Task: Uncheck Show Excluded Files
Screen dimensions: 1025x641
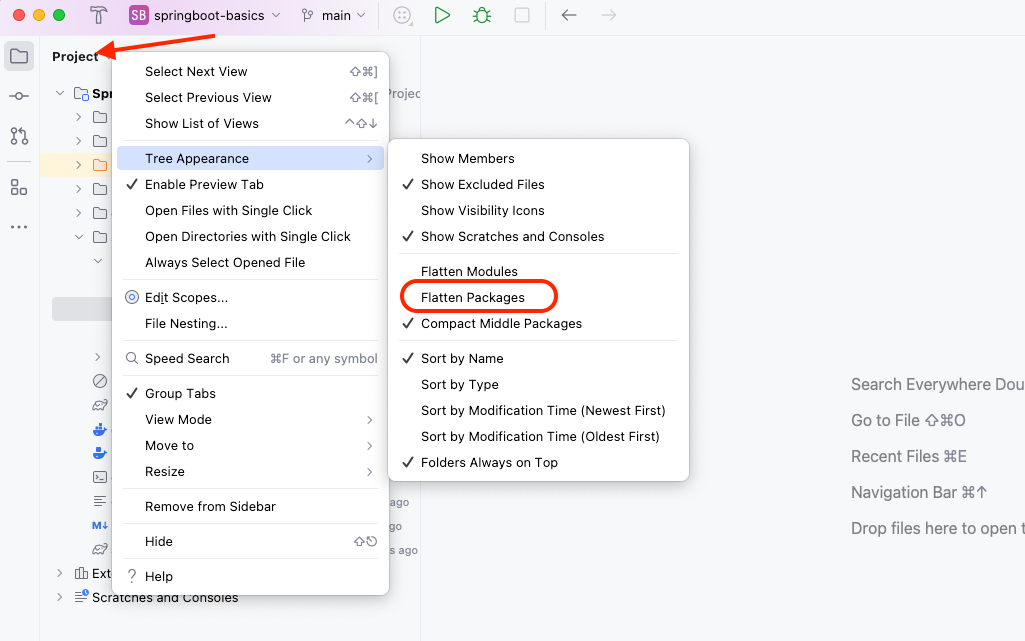Action: coord(482,184)
